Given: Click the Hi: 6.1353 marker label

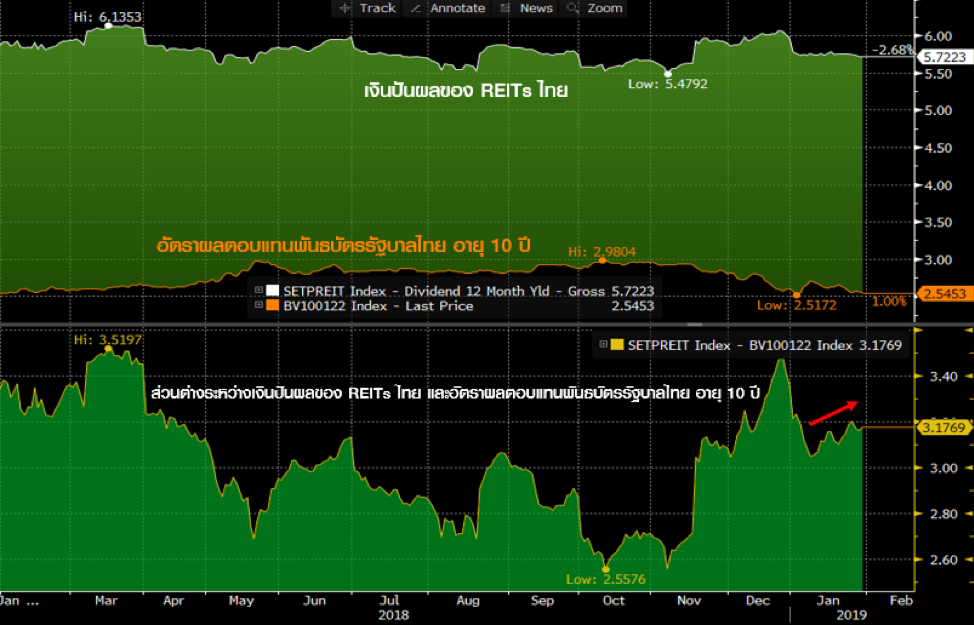Looking at the screenshot, I should coord(109,17).
